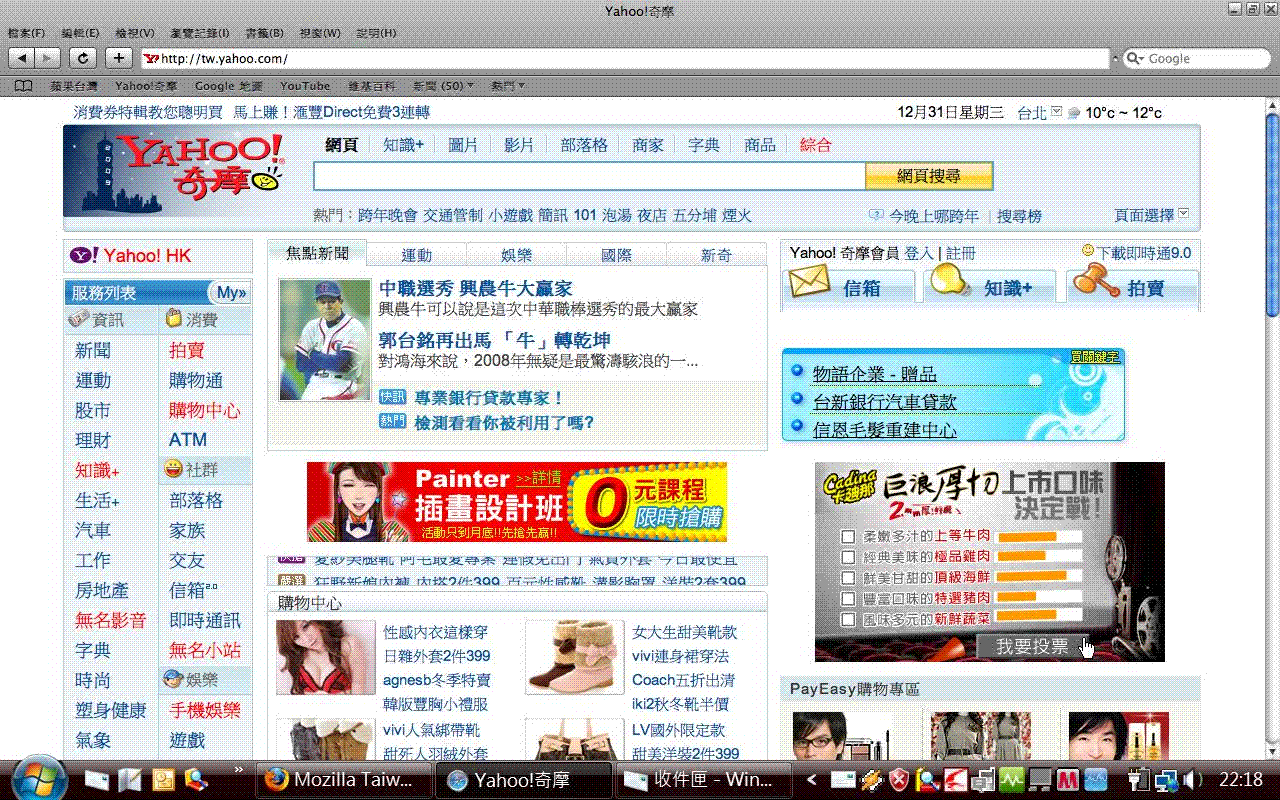Open the YouTube bookmark
1280x800 pixels.
point(305,86)
